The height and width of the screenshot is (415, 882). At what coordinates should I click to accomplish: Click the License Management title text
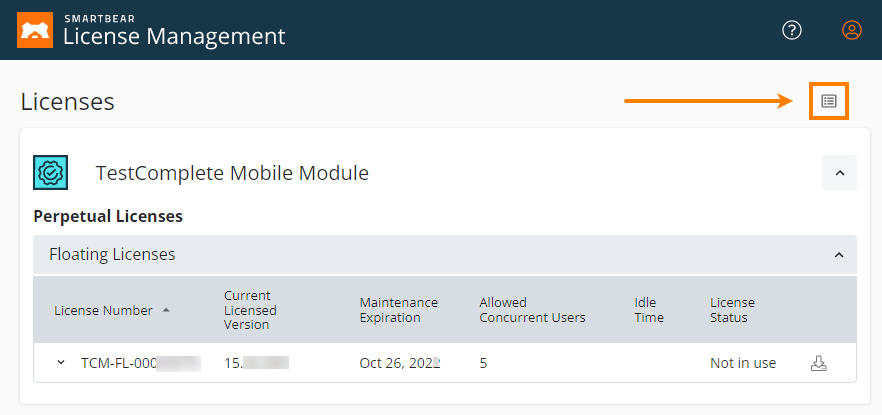point(174,37)
